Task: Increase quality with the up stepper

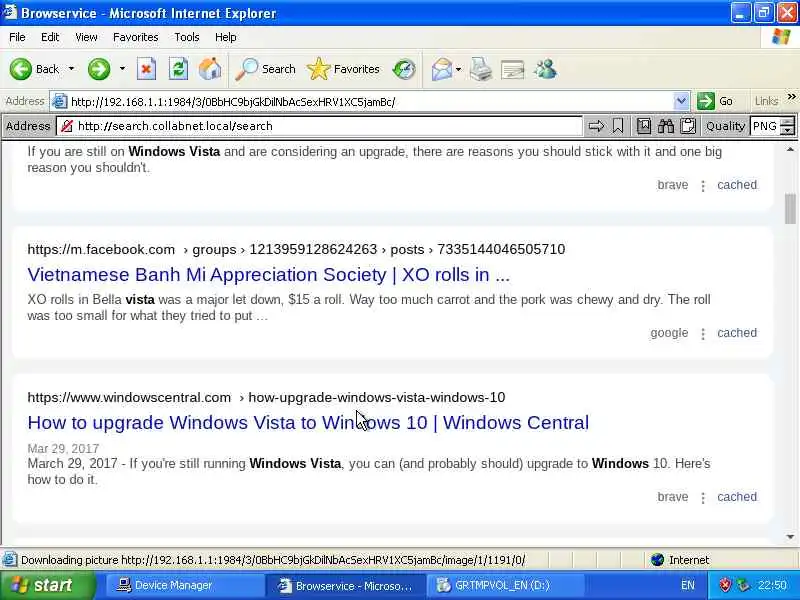Action: (x=788, y=122)
